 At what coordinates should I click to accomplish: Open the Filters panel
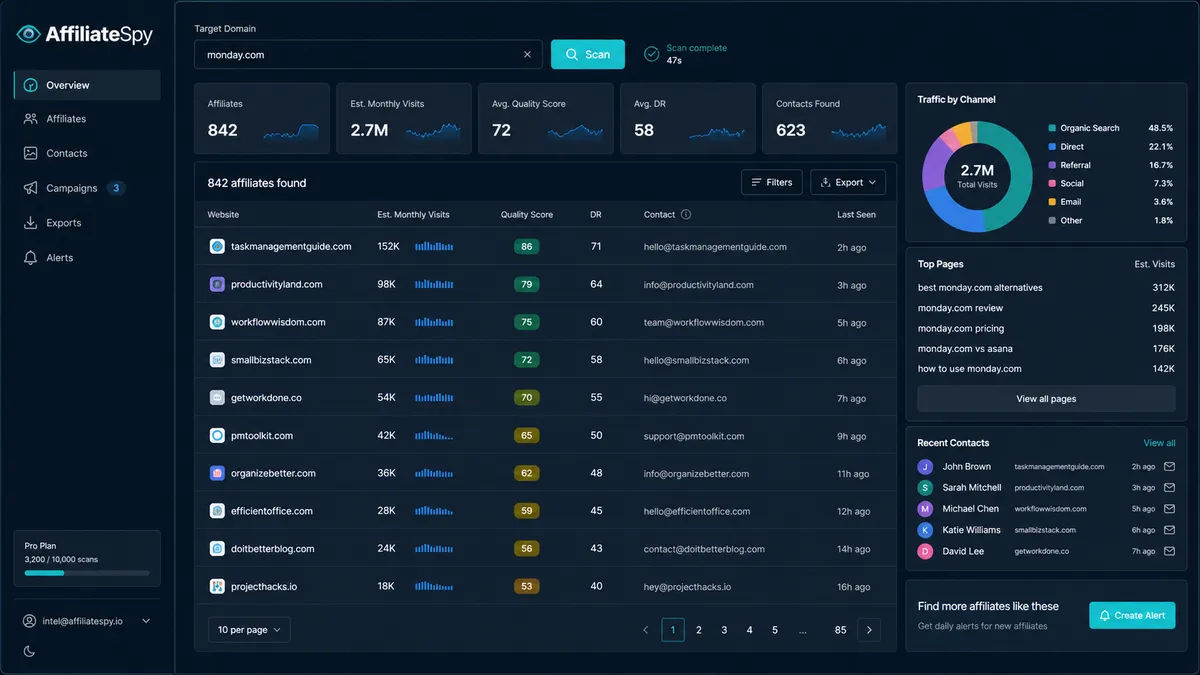pos(772,182)
